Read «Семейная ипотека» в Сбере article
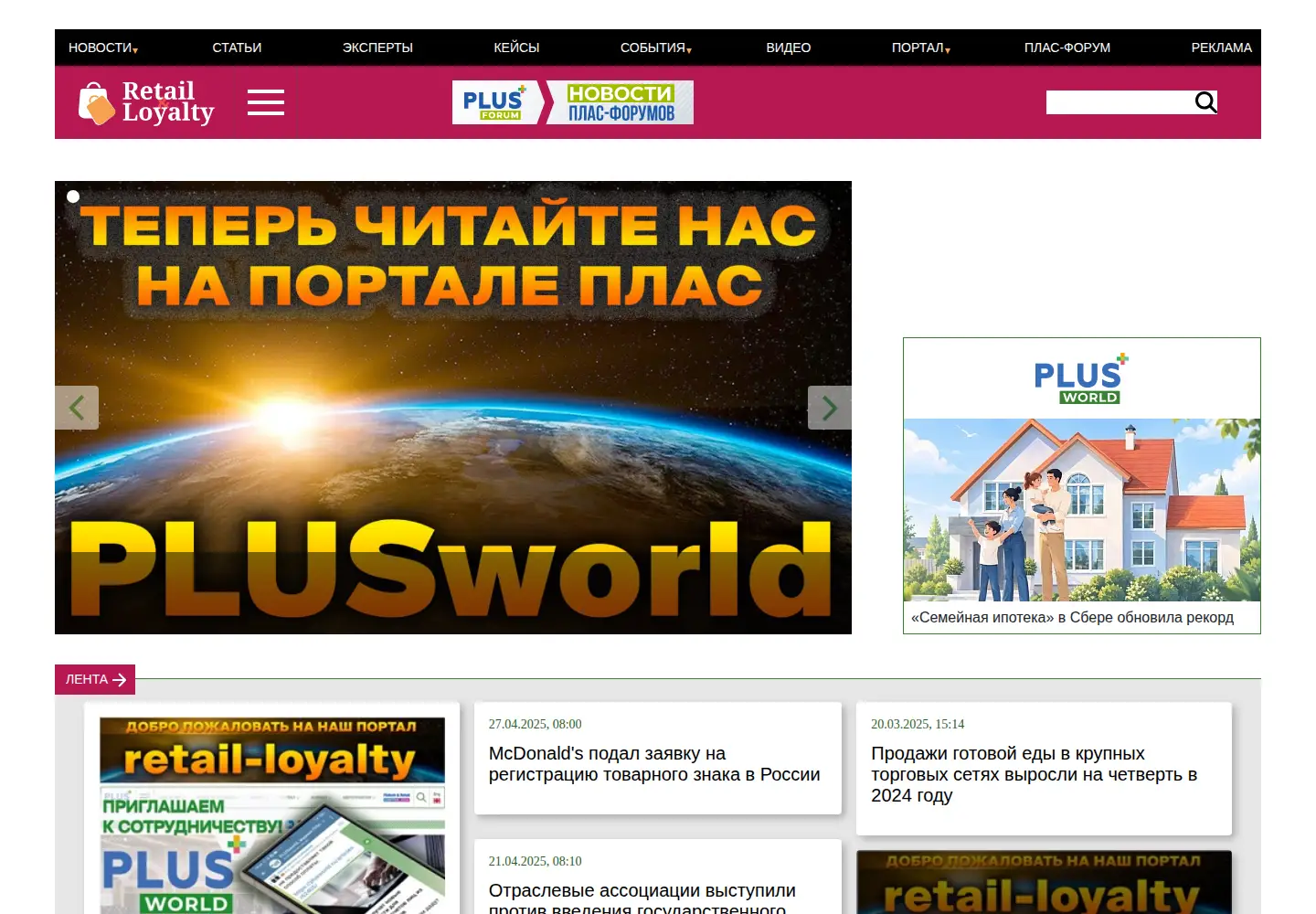The width and height of the screenshot is (1316, 914). click(1072, 618)
